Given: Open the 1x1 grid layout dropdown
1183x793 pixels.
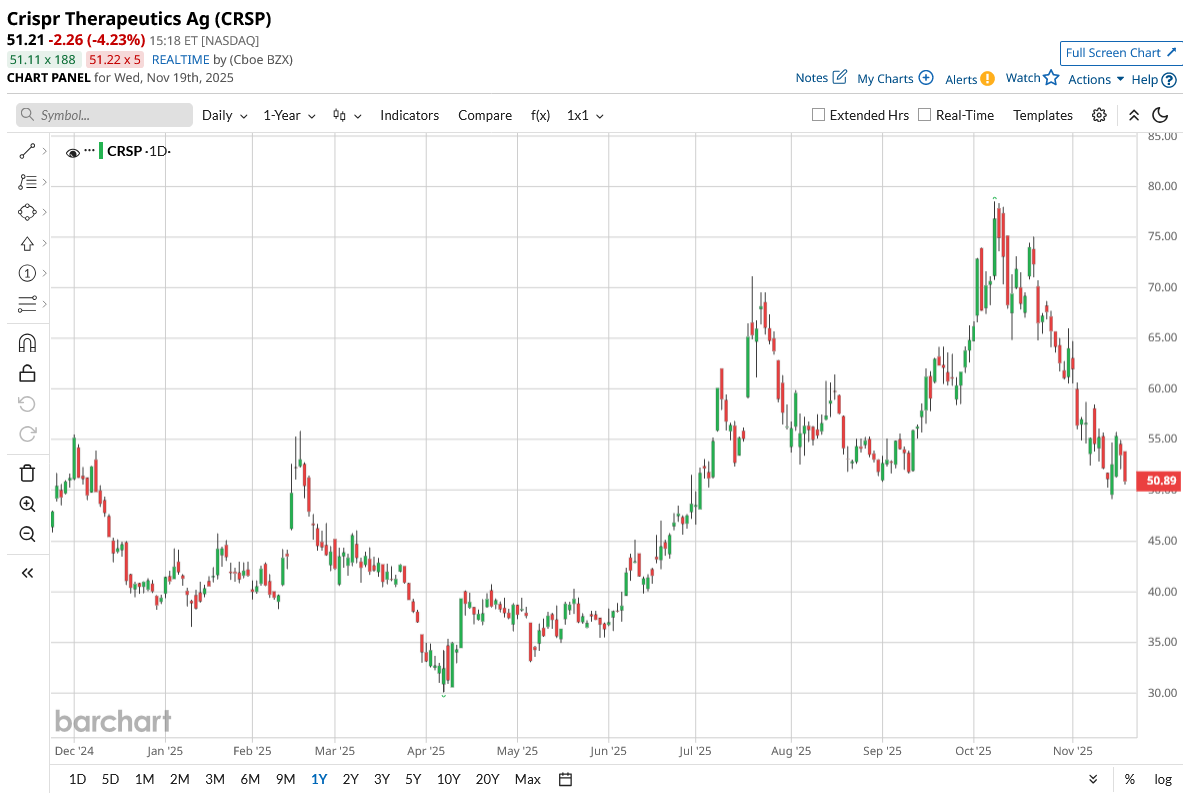Looking at the screenshot, I should [585, 115].
